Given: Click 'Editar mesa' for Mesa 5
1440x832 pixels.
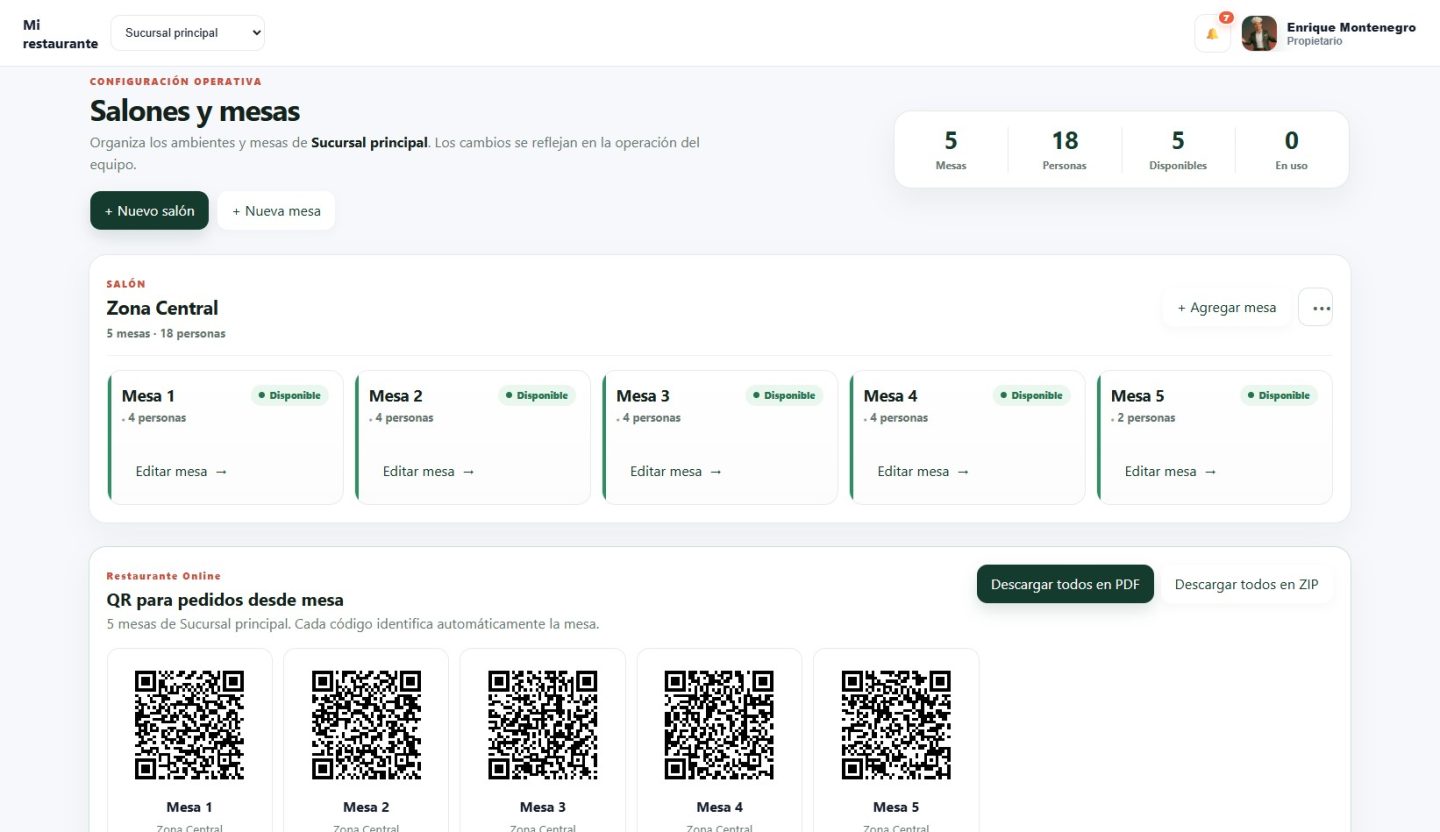Looking at the screenshot, I should (x=1170, y=471).
